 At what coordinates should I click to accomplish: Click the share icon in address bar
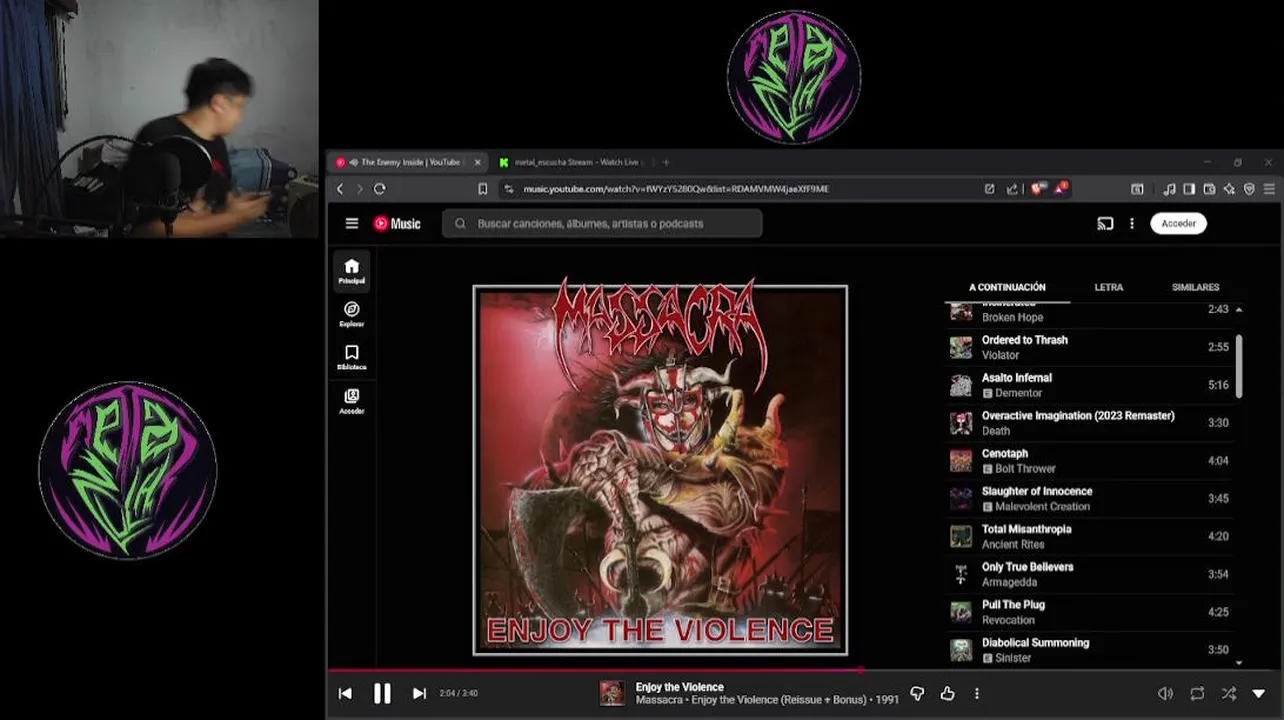coord(1012,189)
